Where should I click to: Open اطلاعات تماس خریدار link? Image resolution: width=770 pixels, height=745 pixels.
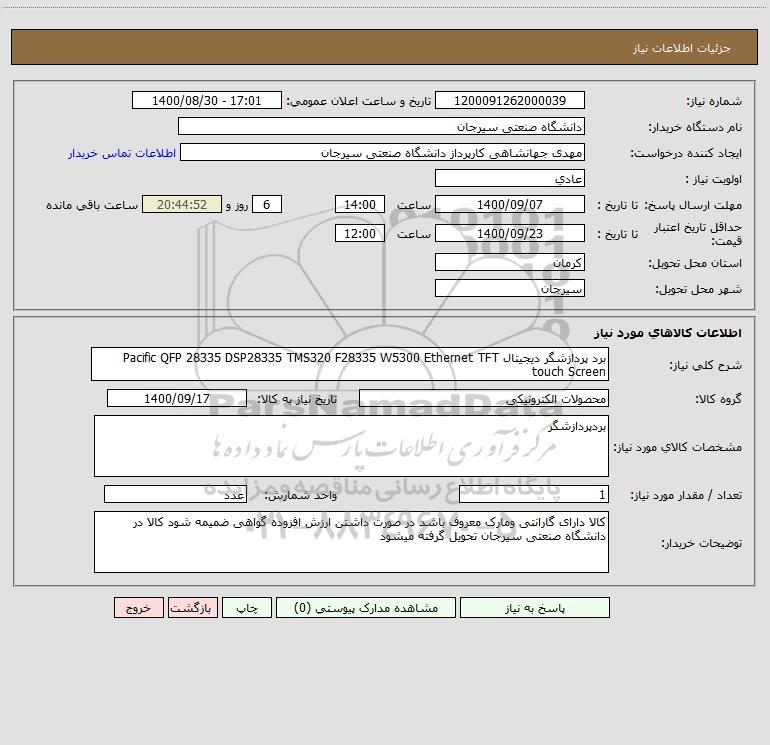tap(122, 153)
